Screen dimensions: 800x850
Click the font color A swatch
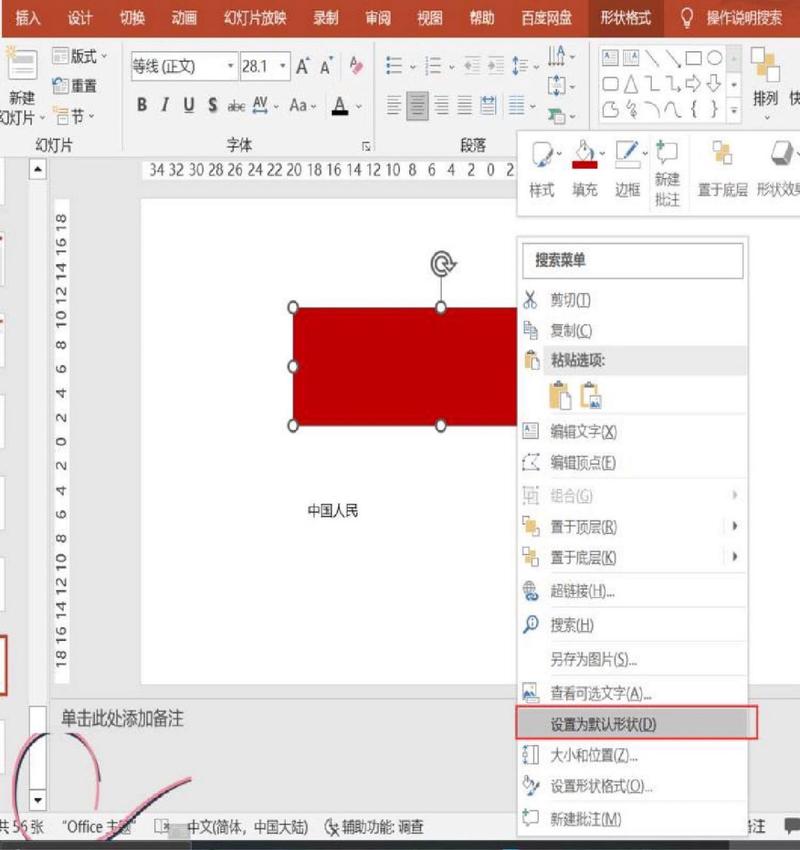point(340,105)
